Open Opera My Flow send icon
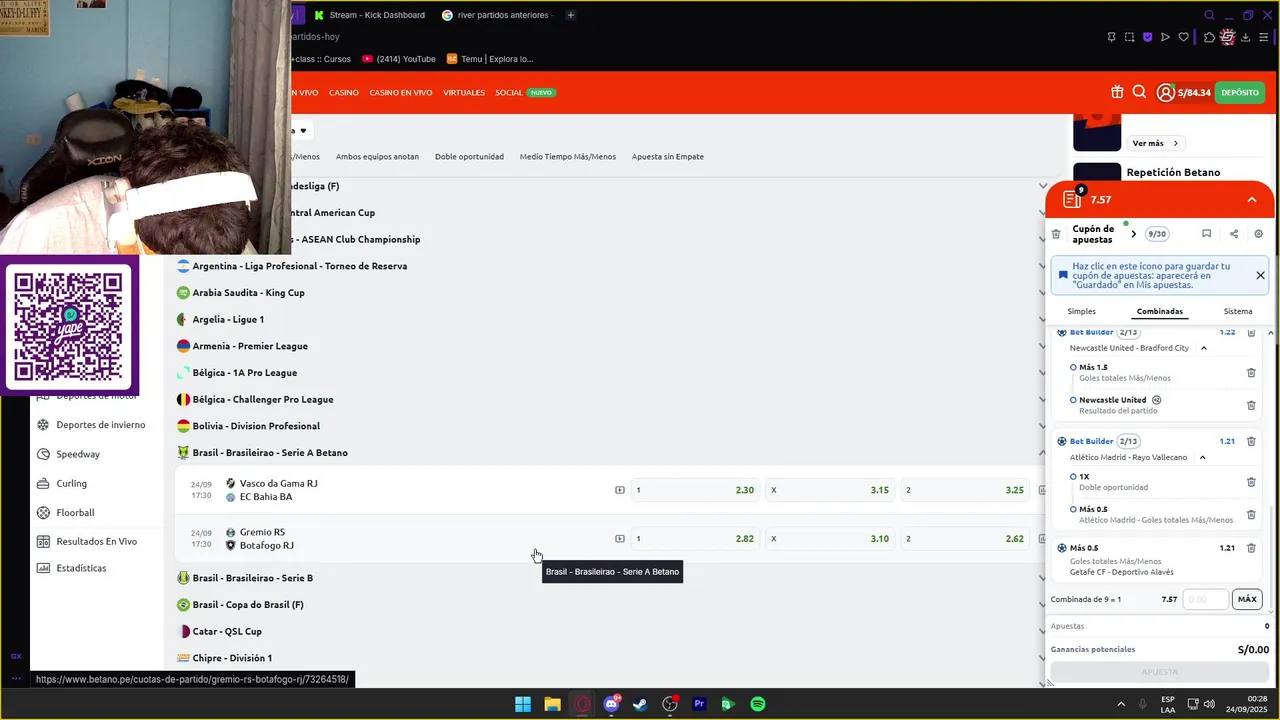 pos(1165,37)
